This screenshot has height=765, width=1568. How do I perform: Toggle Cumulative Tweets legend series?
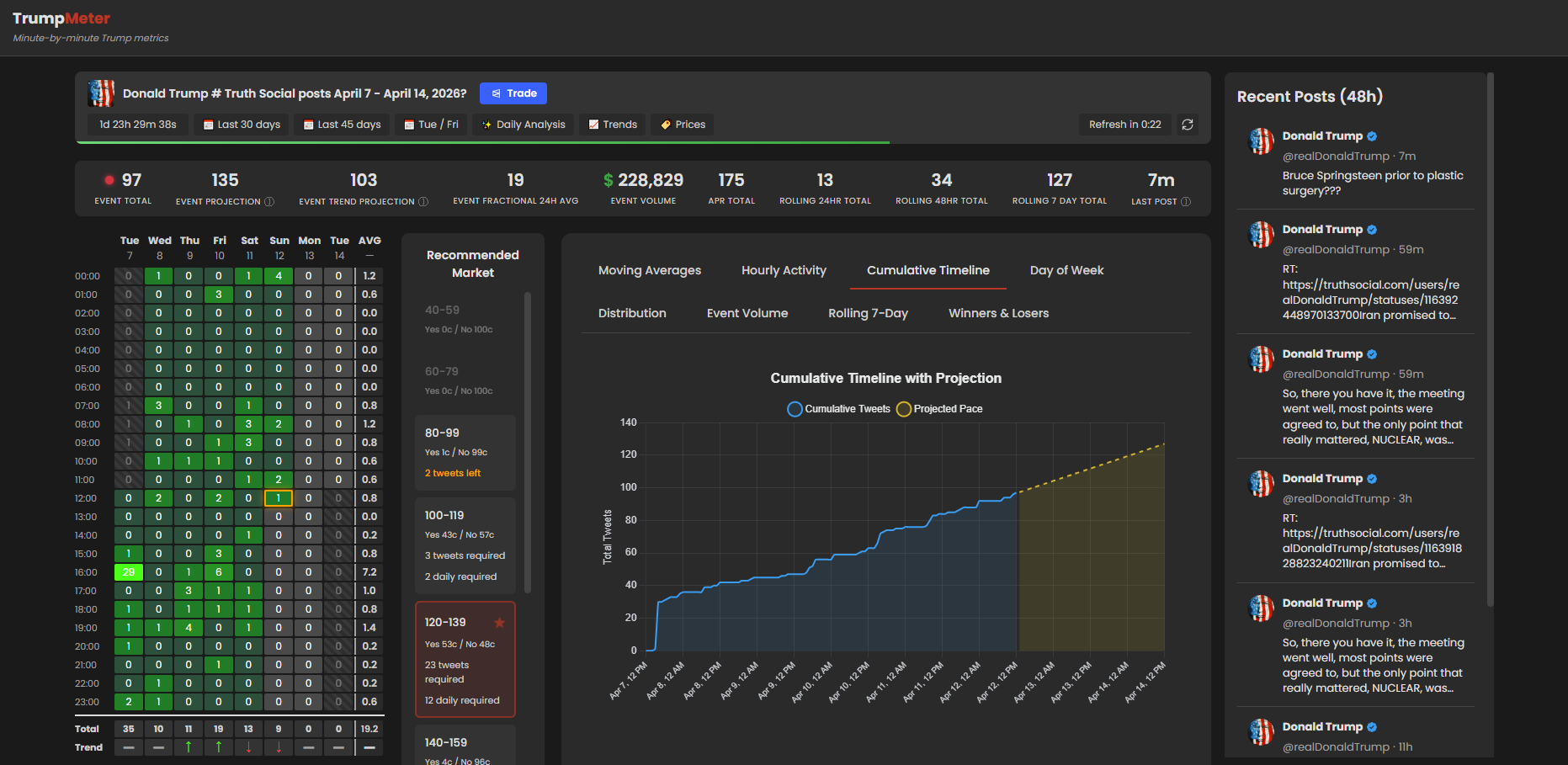[838, 409]
